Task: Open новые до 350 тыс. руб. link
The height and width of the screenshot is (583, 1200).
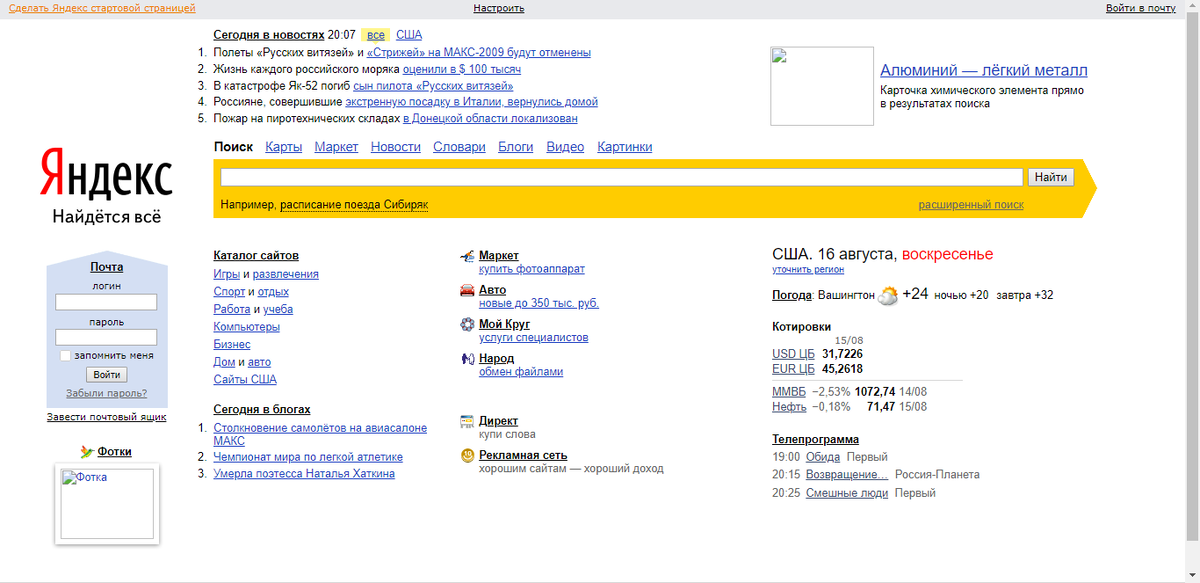Action: [539, 303]
